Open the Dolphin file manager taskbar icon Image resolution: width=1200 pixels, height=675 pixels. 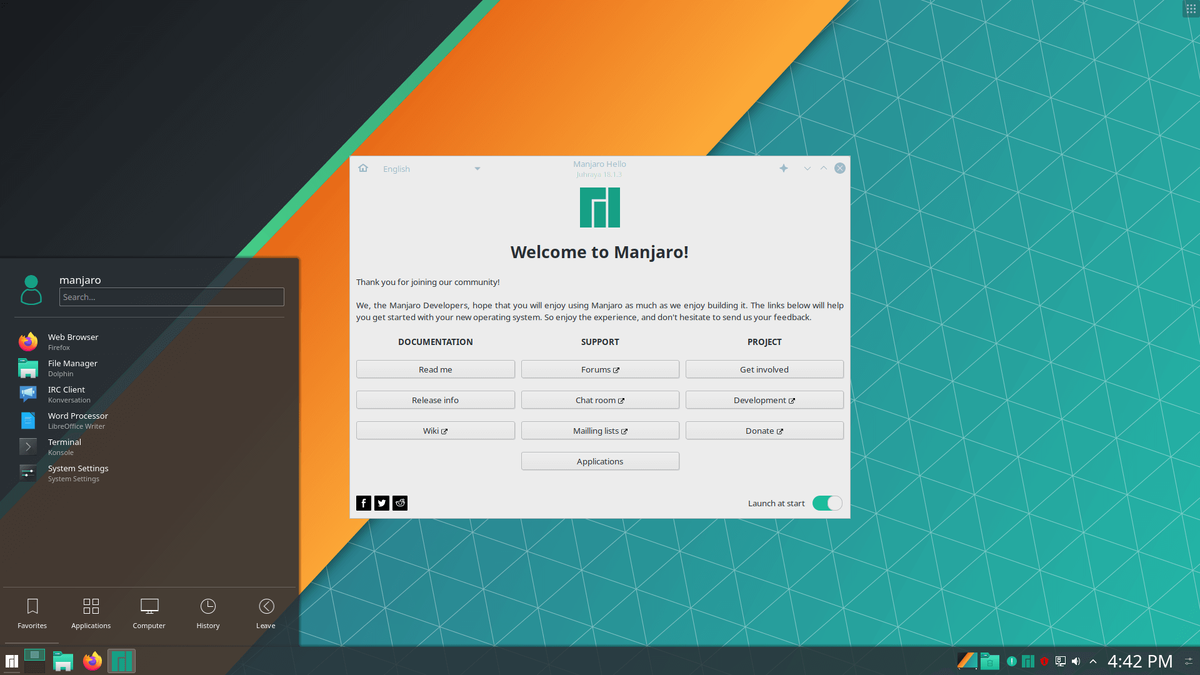(x=62, y=660)
